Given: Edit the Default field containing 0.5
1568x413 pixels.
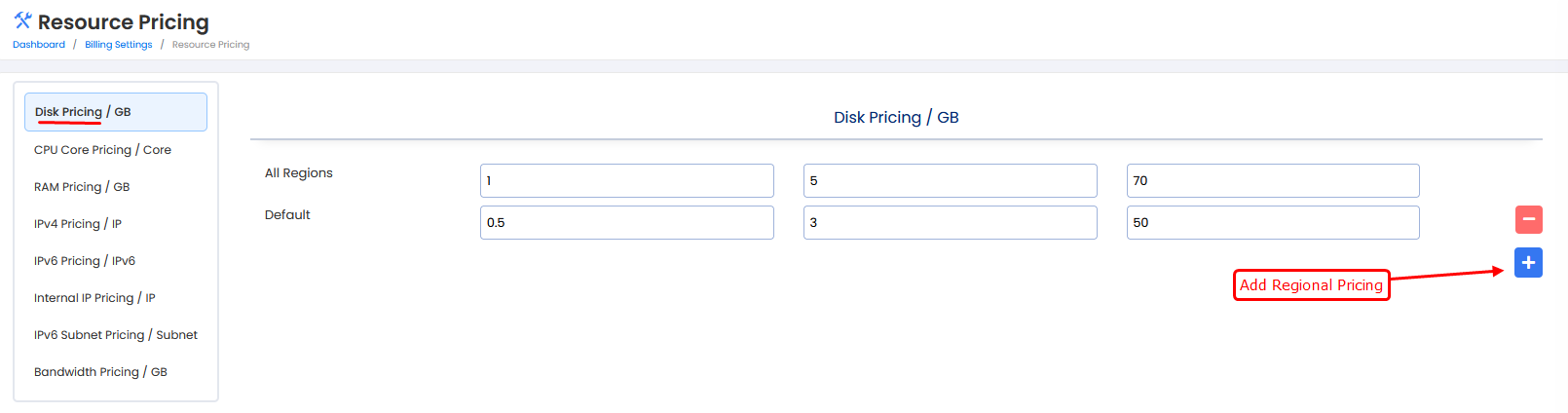Looking at the screenshot, I should click(x=626, y=223).
